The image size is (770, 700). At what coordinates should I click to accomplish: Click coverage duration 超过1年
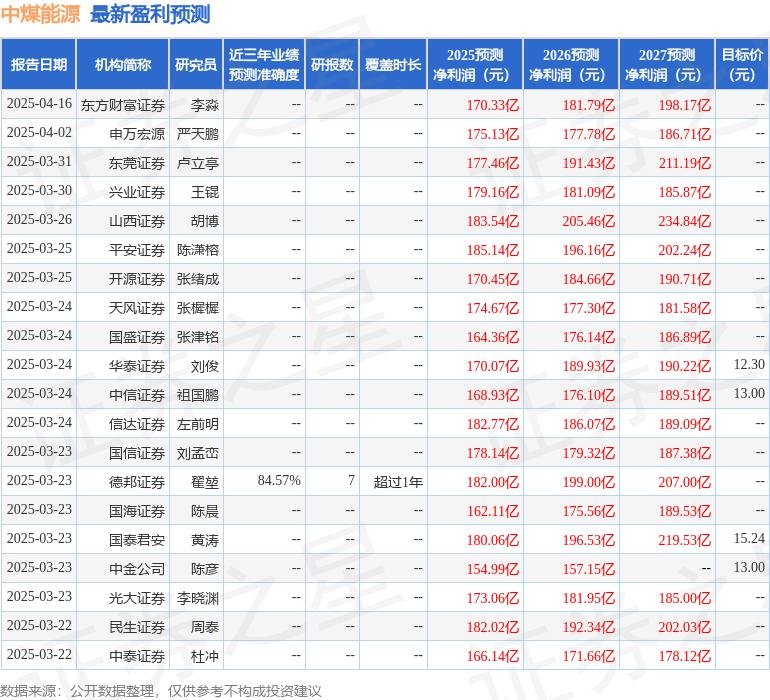pyautogui.click(x=398, y=482)
